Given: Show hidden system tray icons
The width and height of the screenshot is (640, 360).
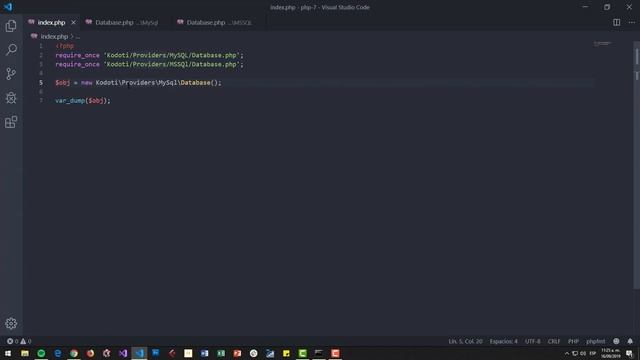Looking at the screenshot, I should tap(567, 353).
